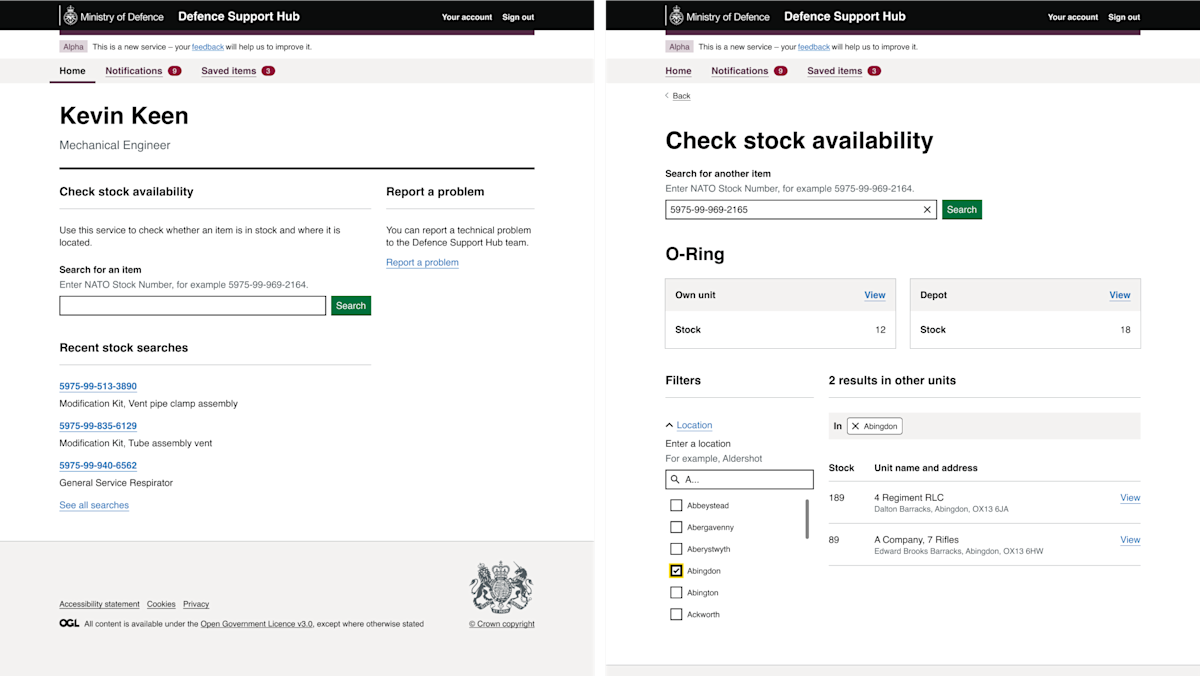View 4 Regiment RLC result
Viewport: 1200px width, 676px height.
tap(1130, 498)
